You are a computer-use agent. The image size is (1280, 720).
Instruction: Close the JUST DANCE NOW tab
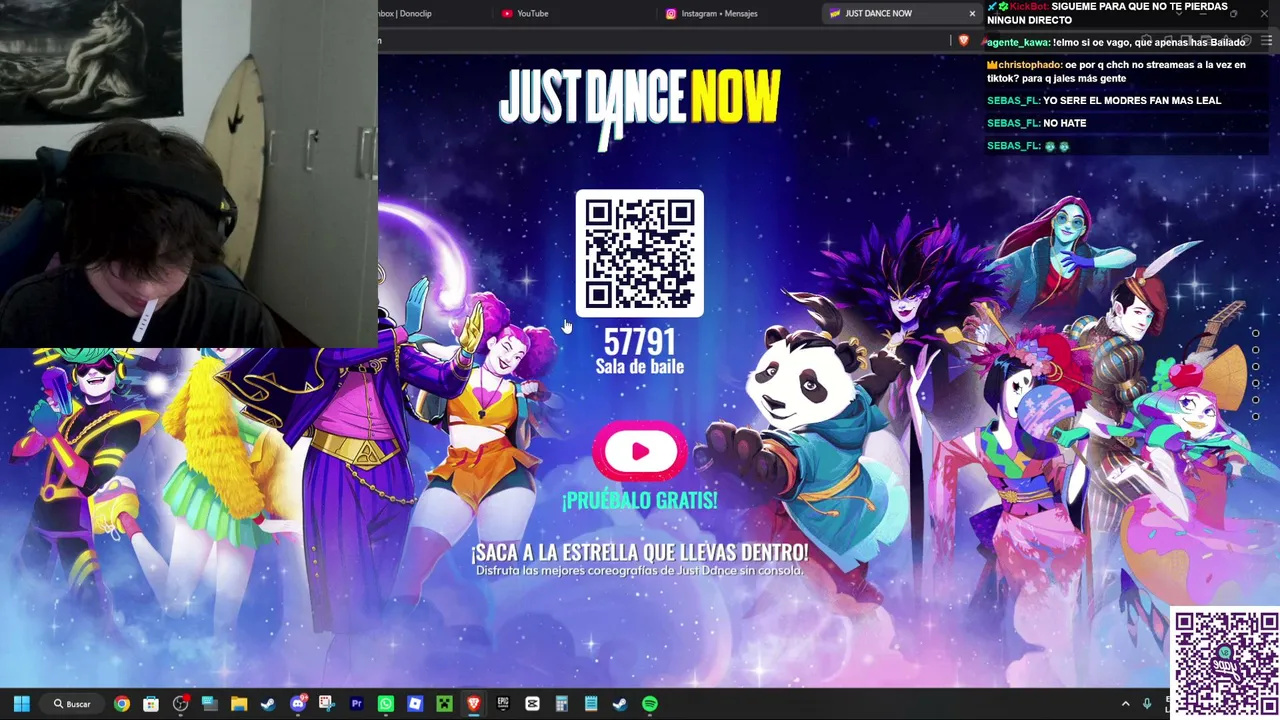[x=972, y=13]
